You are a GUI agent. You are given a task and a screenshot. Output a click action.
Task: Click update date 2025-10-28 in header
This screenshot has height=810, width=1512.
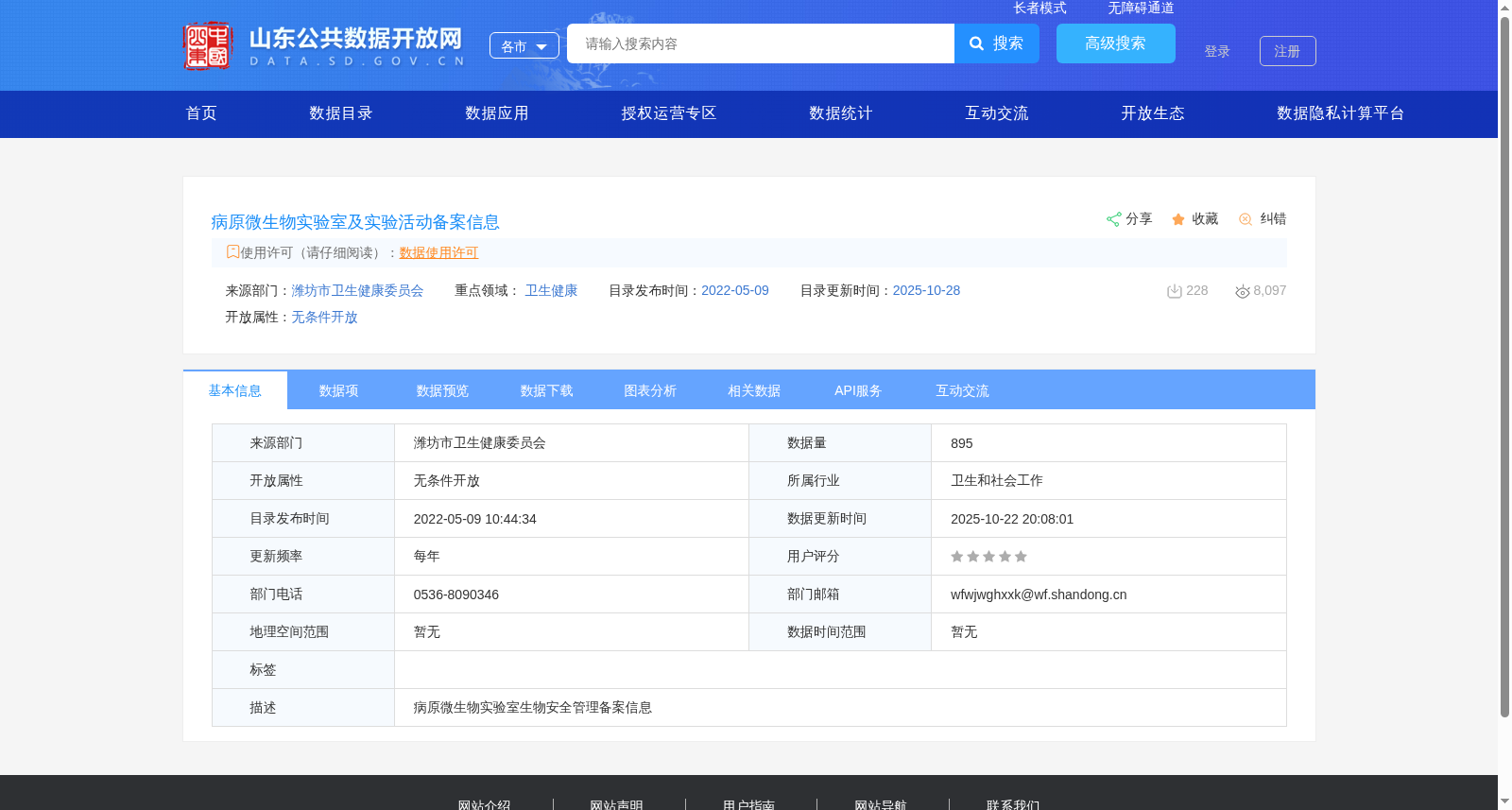926,291
